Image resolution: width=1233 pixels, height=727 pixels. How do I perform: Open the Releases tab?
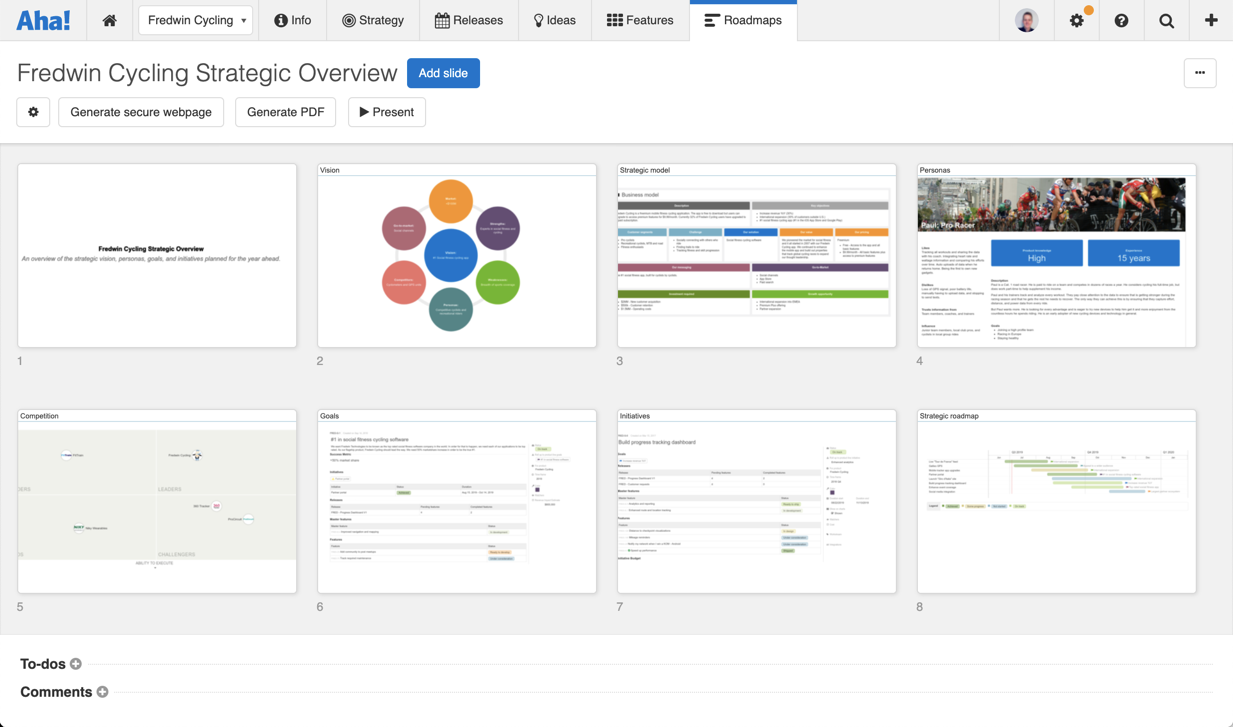click(x=469, y=20)
